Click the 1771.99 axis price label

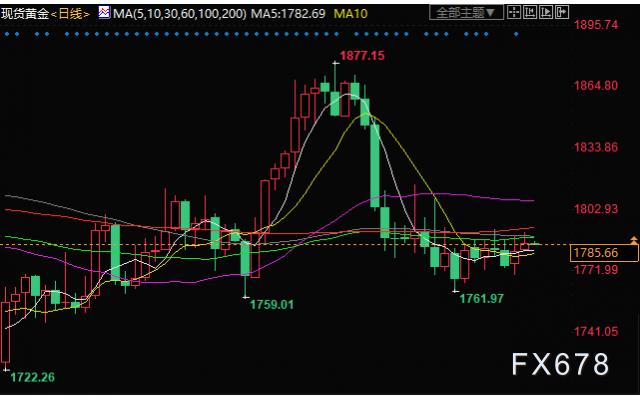pos(596,269)
